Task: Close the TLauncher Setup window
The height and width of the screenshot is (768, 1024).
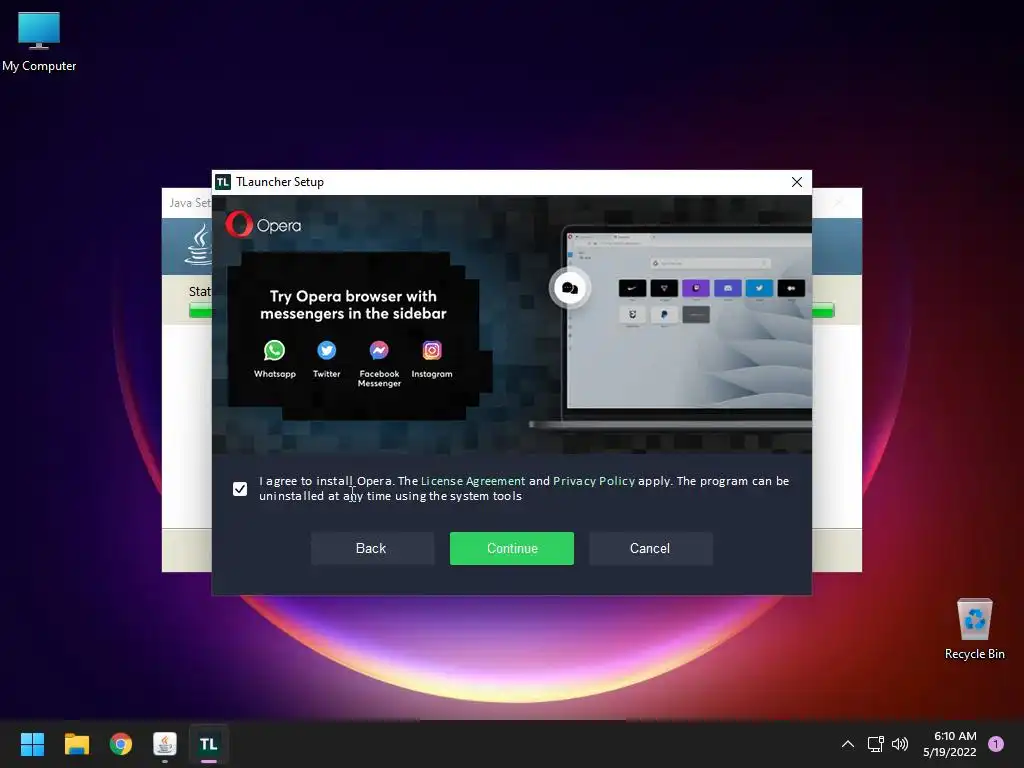Action: (797, 182)
